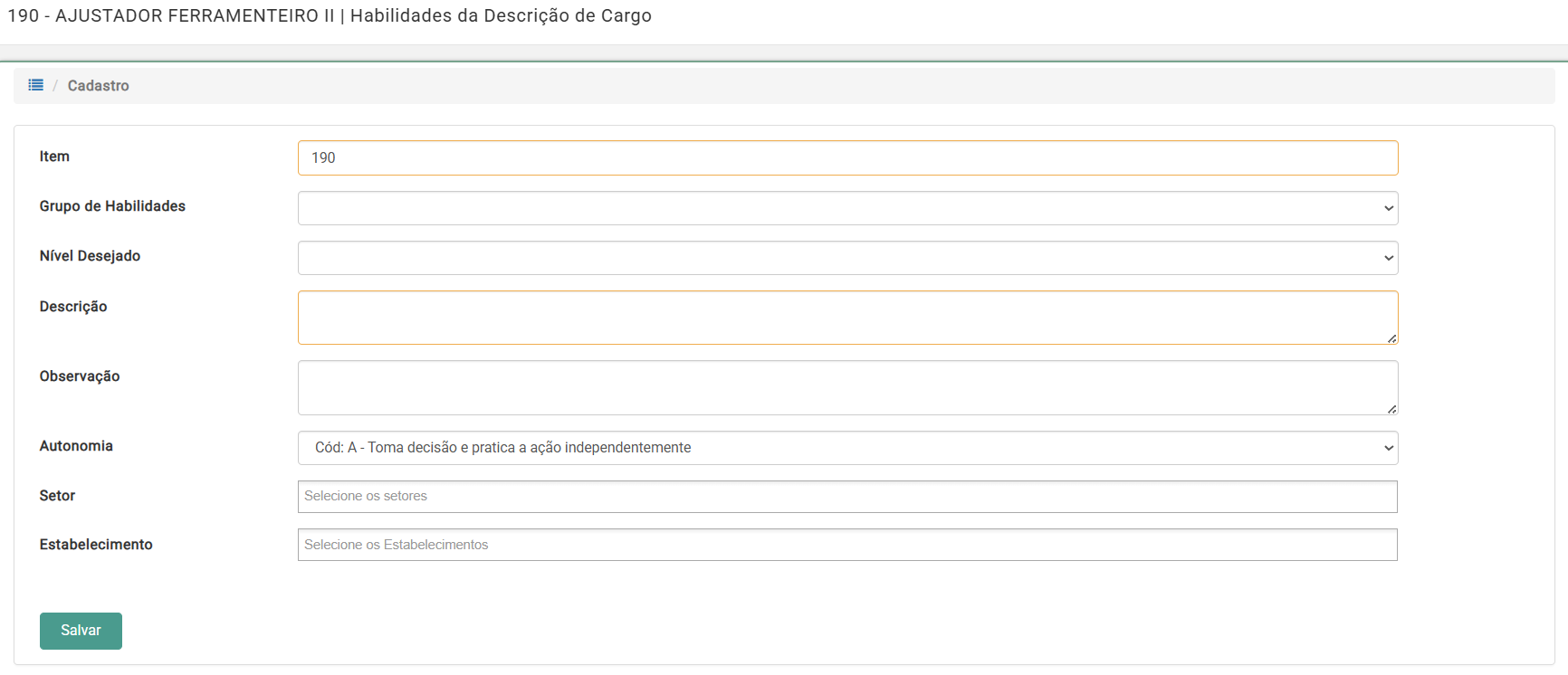The height and width of the screenshot is (675, 1568).
Task: Open the Cadastro breadcrumb item
Action: pos(98,86)
